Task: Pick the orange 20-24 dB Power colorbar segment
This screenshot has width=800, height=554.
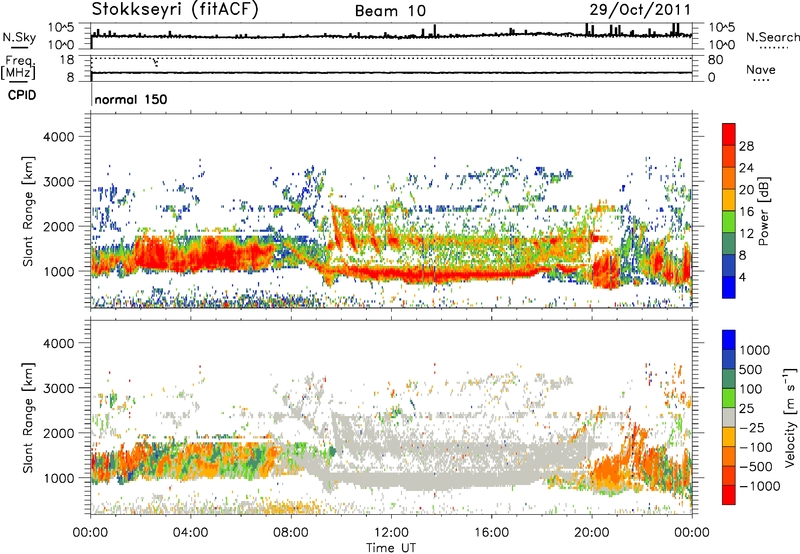Action: pyautogui.click(x=729, y=179)
